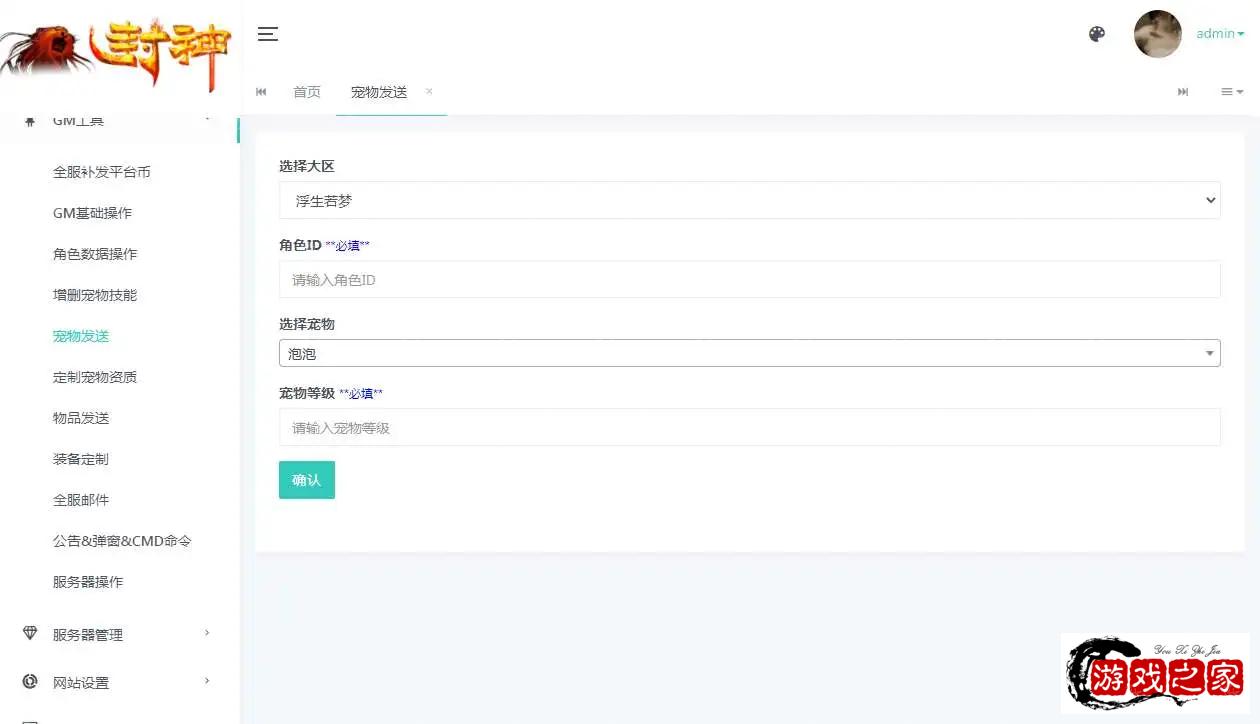Image resolution: width=1260 pixels, height=724 pixels.
Task: Open the tab options list menu
Action: point(1231,92)
